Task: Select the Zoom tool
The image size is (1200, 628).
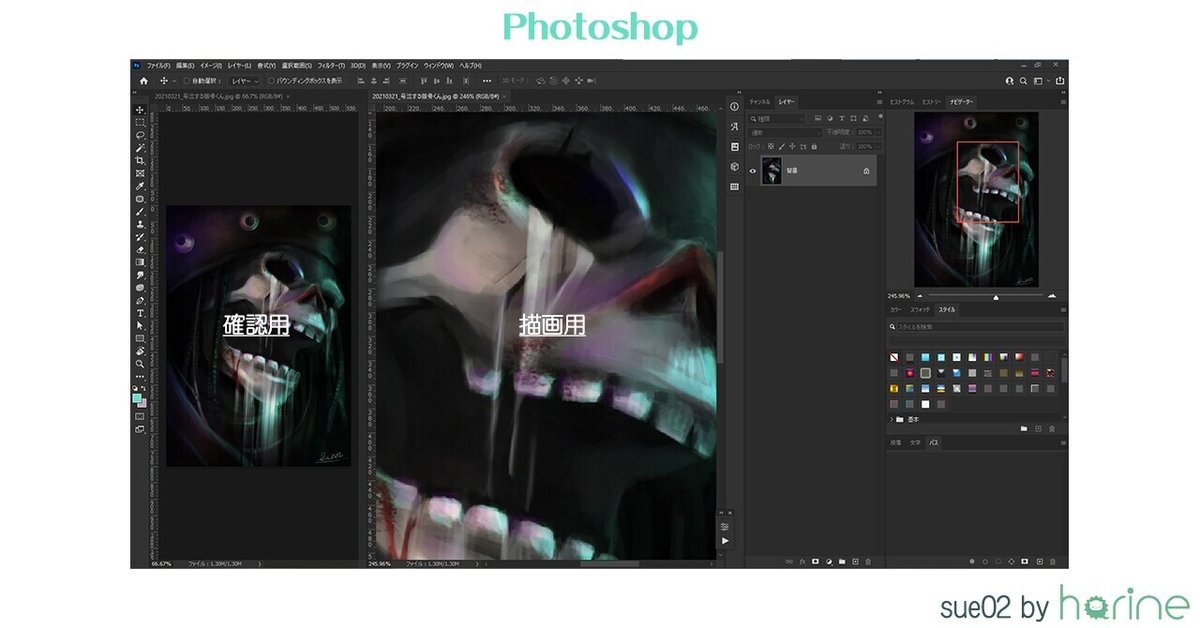Action: 140,365
